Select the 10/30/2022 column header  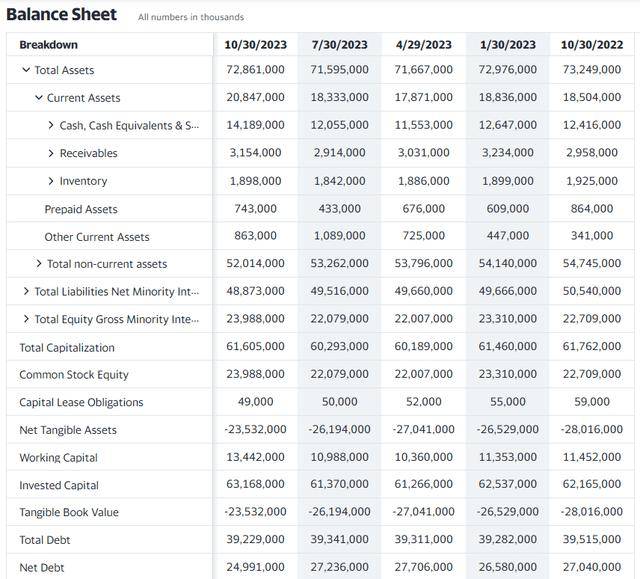click(592, 44)
